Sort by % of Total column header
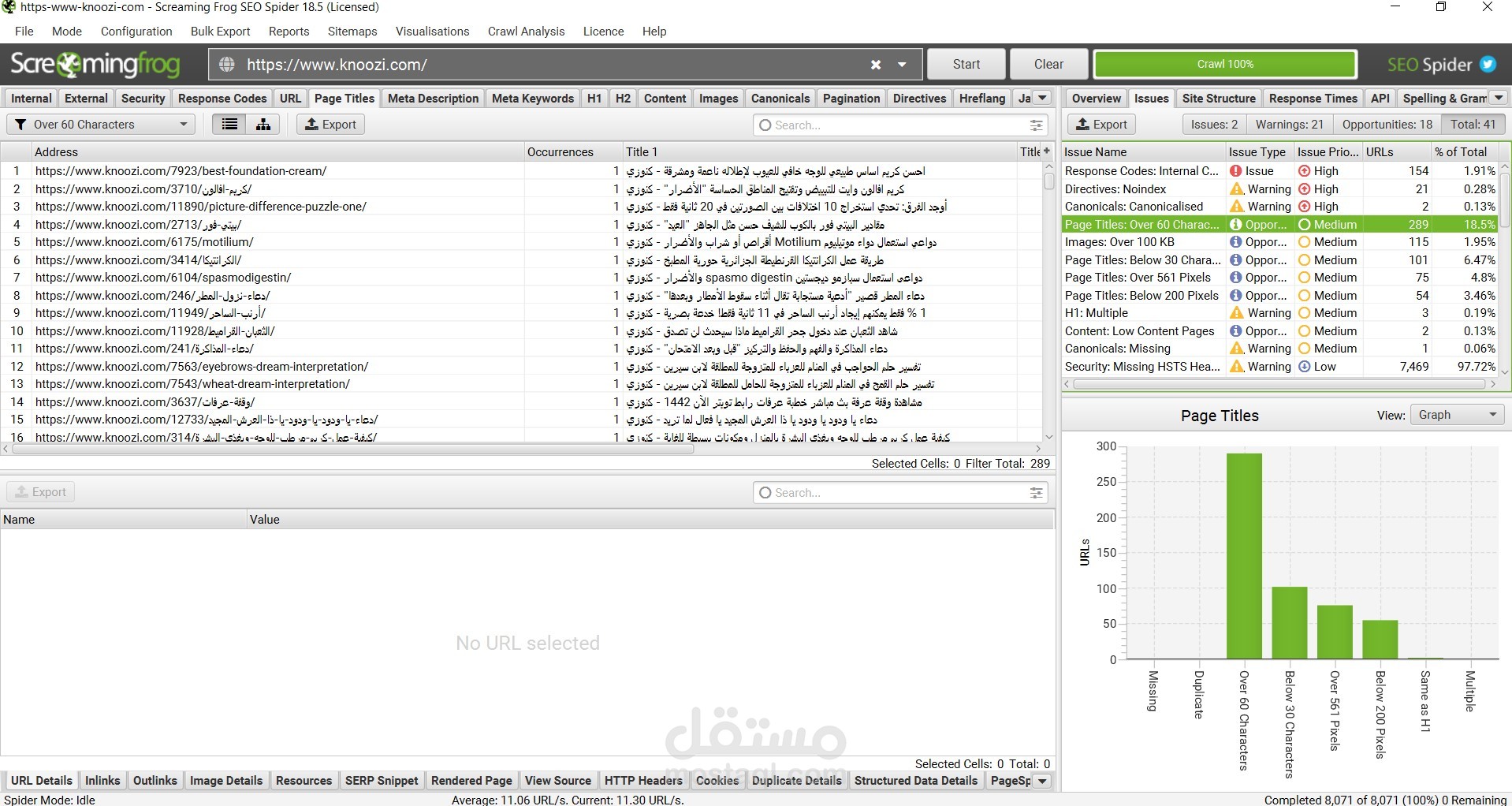 [x=1465, y=151]
